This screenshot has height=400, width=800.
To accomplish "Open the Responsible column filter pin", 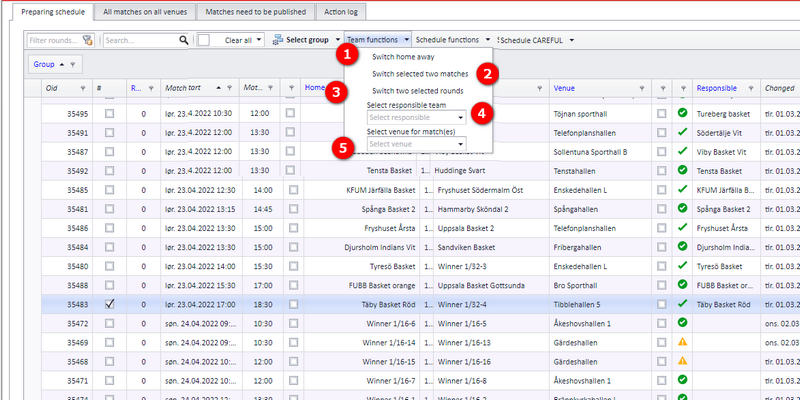I will click(x=751, y=88).
